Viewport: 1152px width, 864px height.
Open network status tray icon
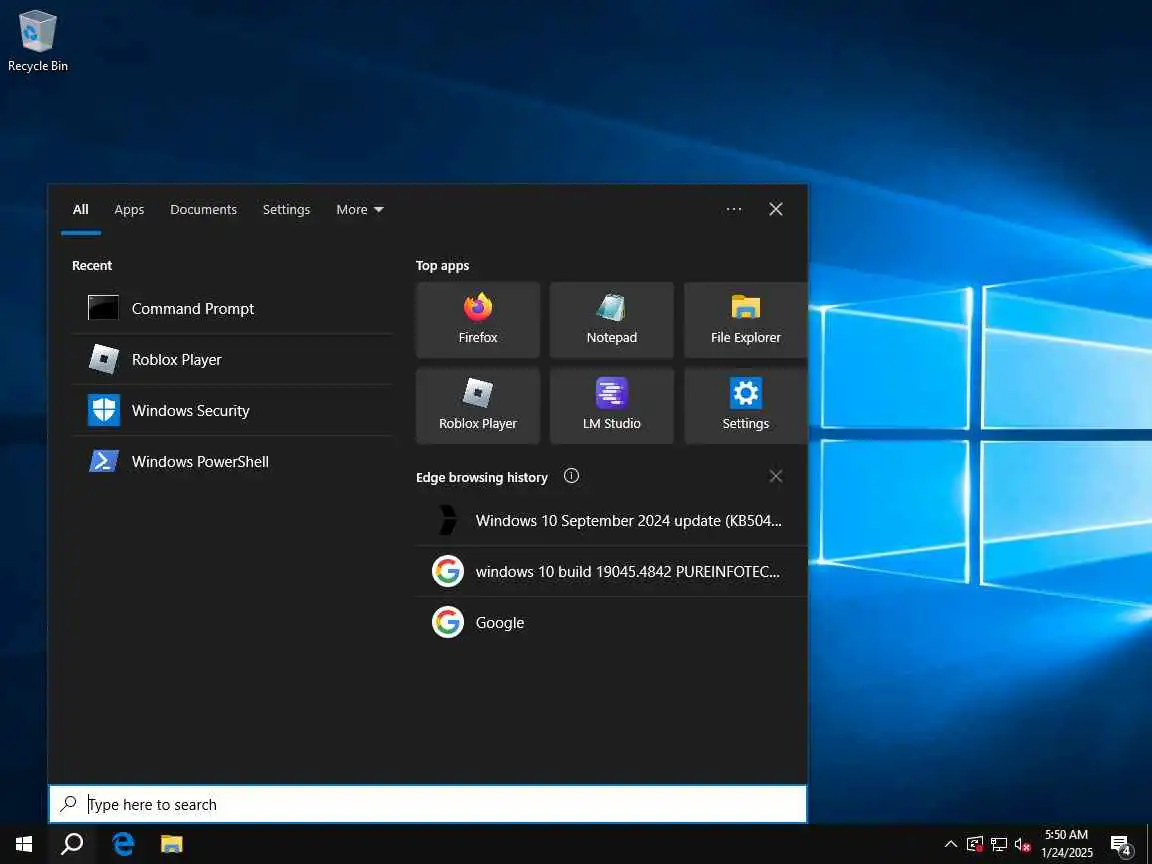pos(998,844)
